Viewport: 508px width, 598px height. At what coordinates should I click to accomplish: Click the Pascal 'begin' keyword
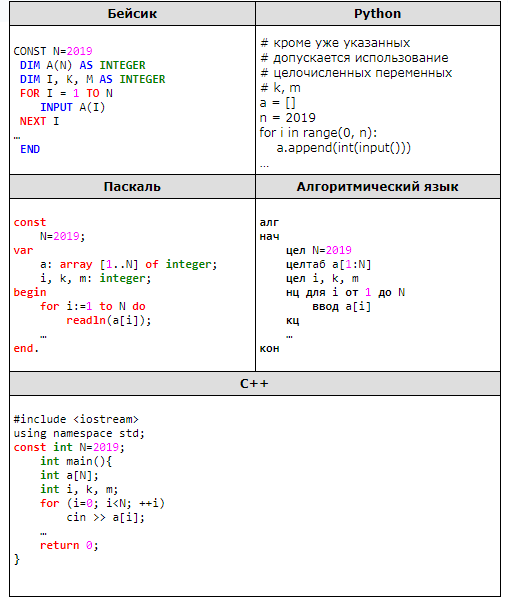30,293
